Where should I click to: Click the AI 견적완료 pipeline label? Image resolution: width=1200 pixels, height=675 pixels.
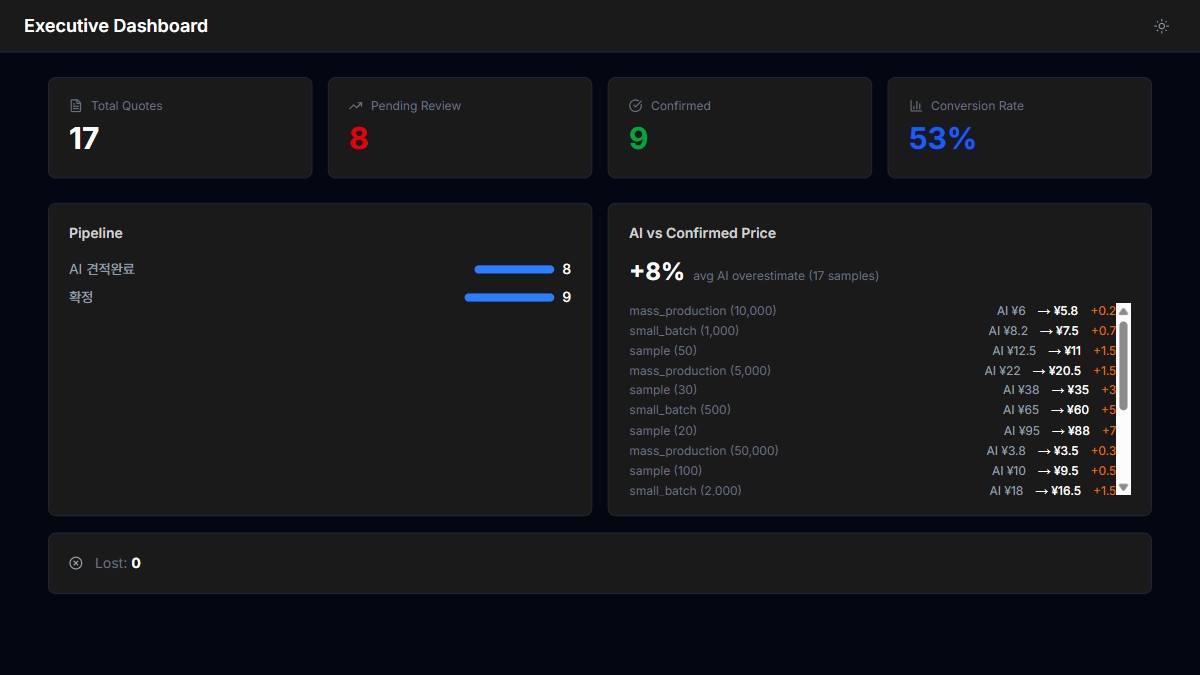101,269
